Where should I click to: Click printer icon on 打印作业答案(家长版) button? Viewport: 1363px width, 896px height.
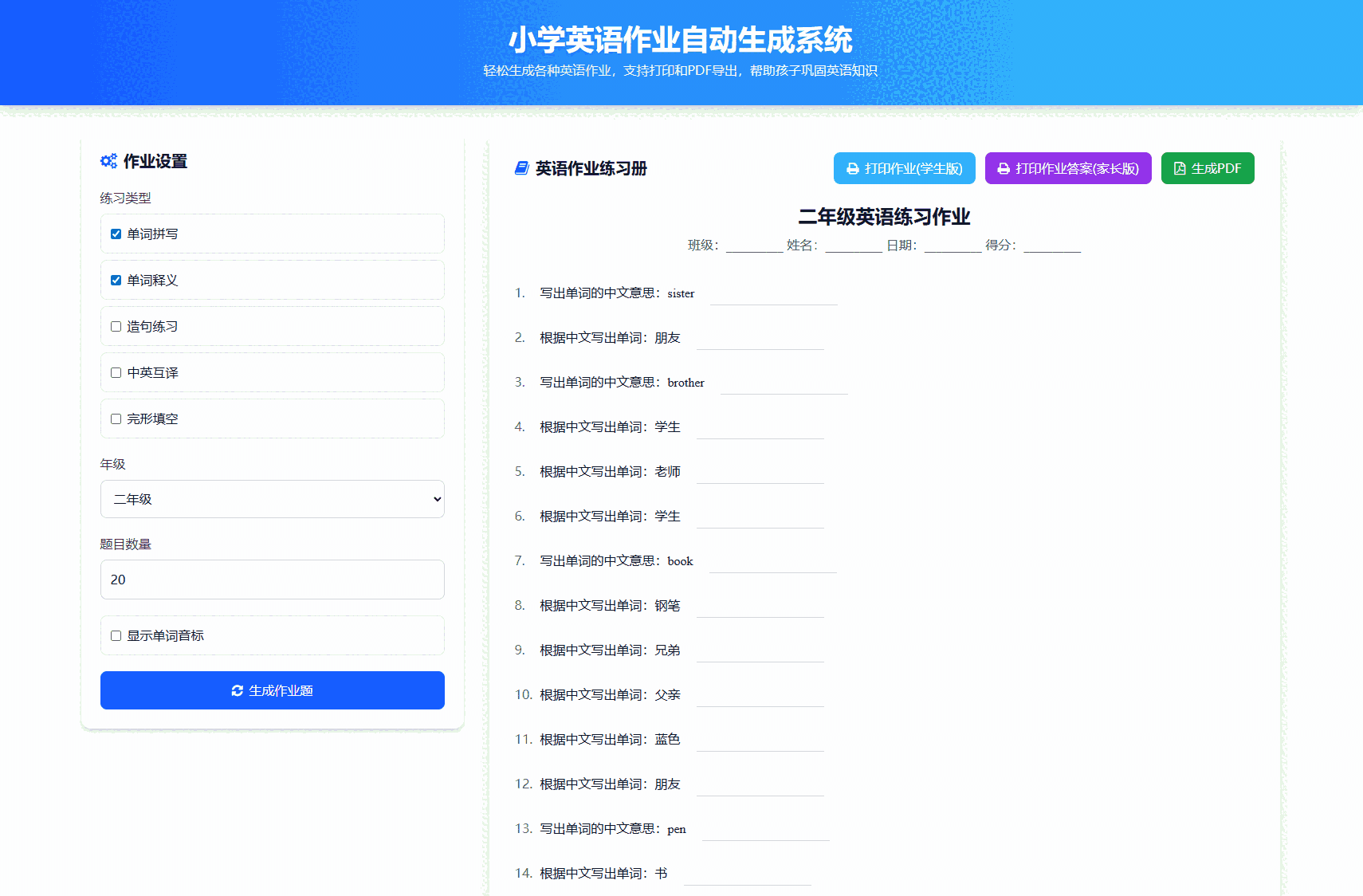pos(1004,169)
